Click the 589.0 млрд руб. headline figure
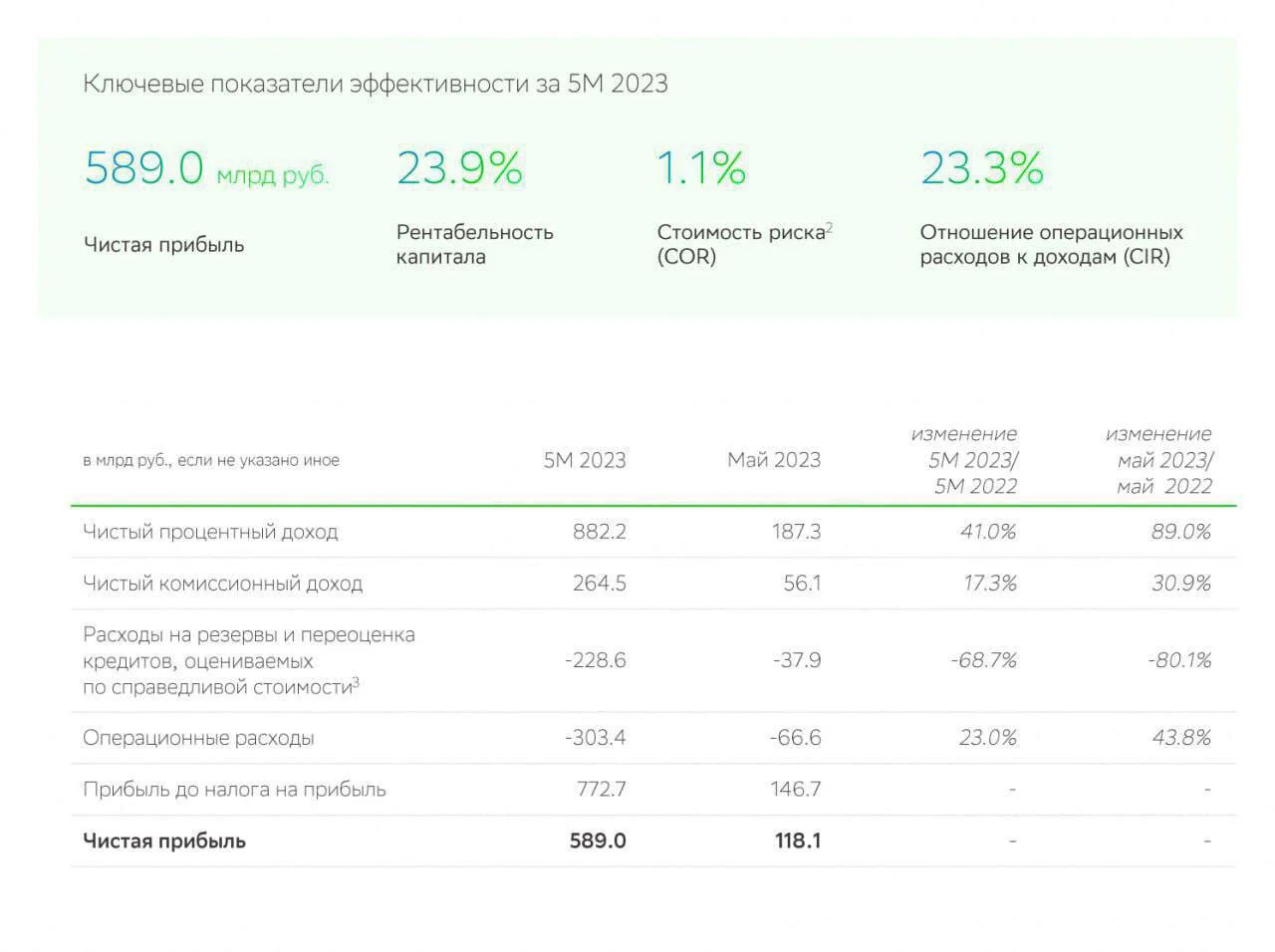The width and height of the screenshot is (1275, 952). click(x=206, y=167)
